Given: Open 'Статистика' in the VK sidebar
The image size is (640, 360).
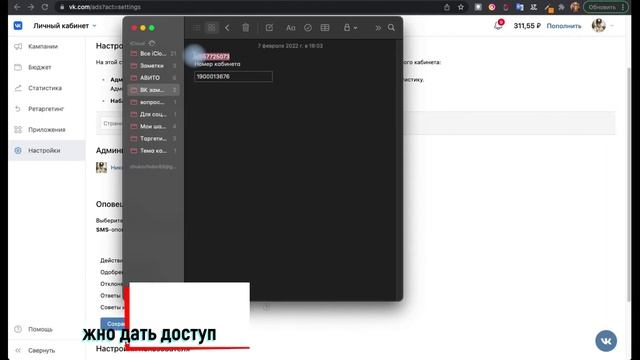Looking at the screenshot, I should (x=45, y=88).
